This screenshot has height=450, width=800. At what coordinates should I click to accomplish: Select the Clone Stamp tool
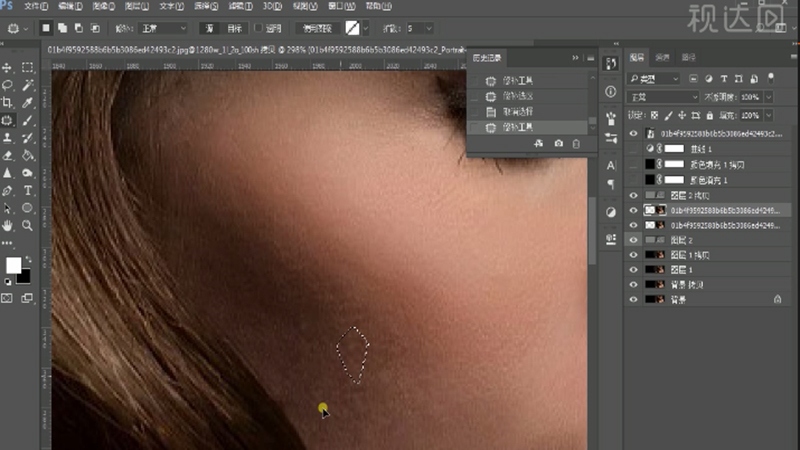pyautogui.click(x=7, y=138)
